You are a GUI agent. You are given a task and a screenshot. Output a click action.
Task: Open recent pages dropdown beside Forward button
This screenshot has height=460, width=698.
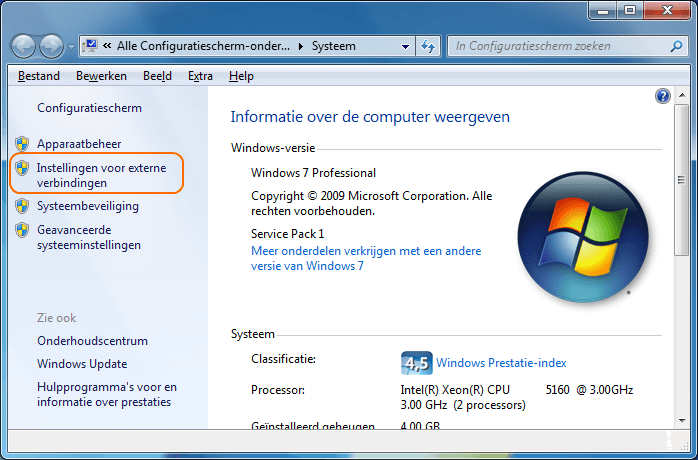tap(71, 47)
